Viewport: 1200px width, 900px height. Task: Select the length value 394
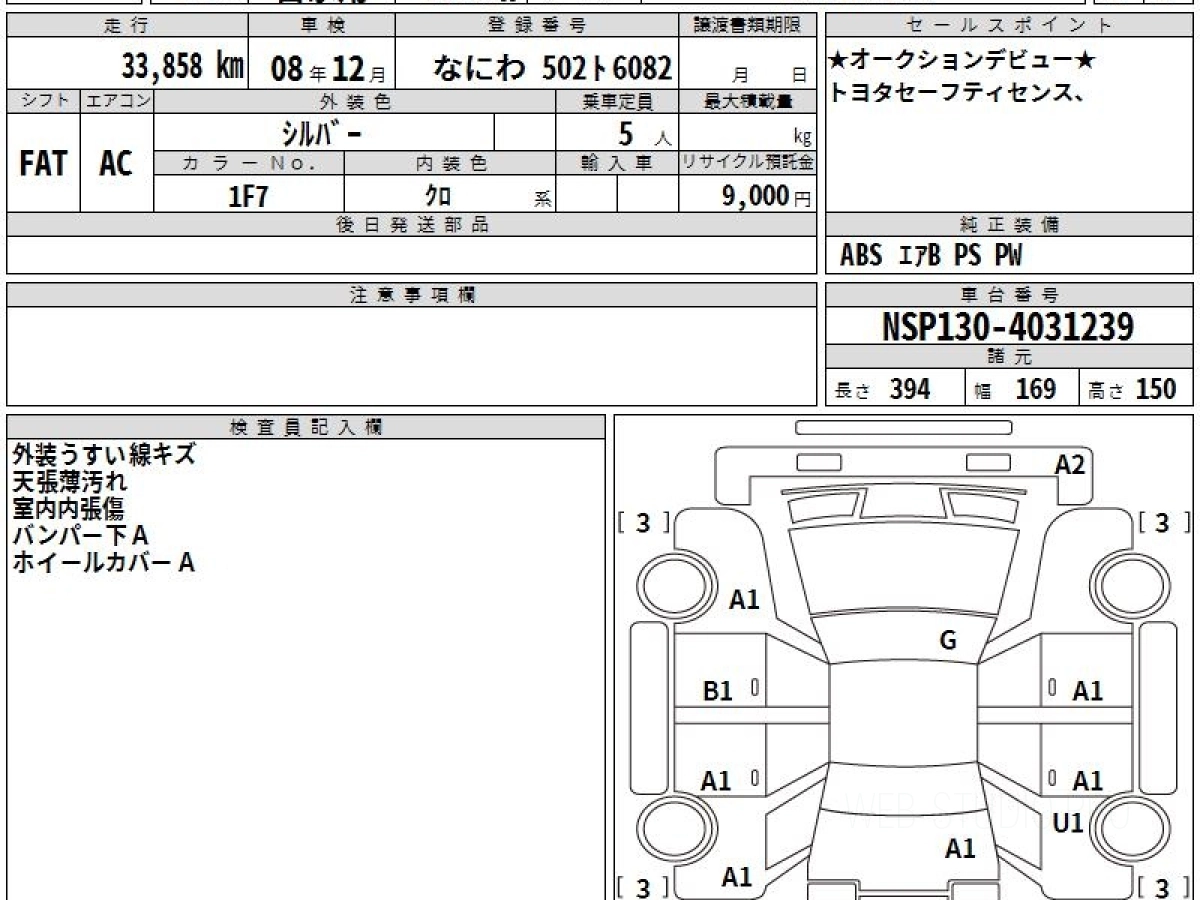[x=910, y=389]
